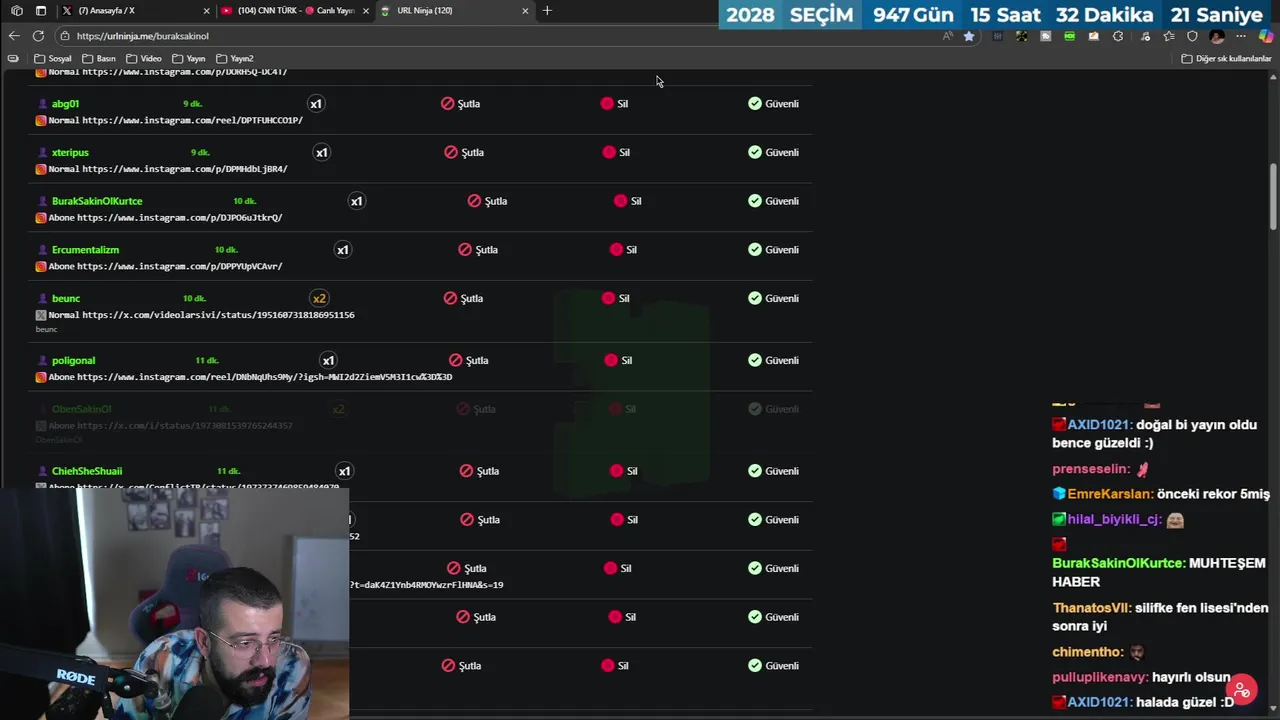This screenshot has width=1280, height=720.
Task: Open the Video bookmarks folder
Action: pos(143,59)
